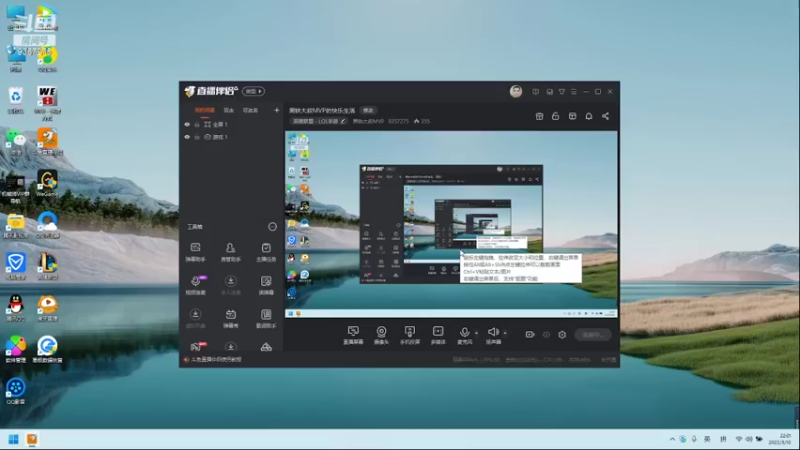Open stream settings gear icon

click(x=562, y=335)
